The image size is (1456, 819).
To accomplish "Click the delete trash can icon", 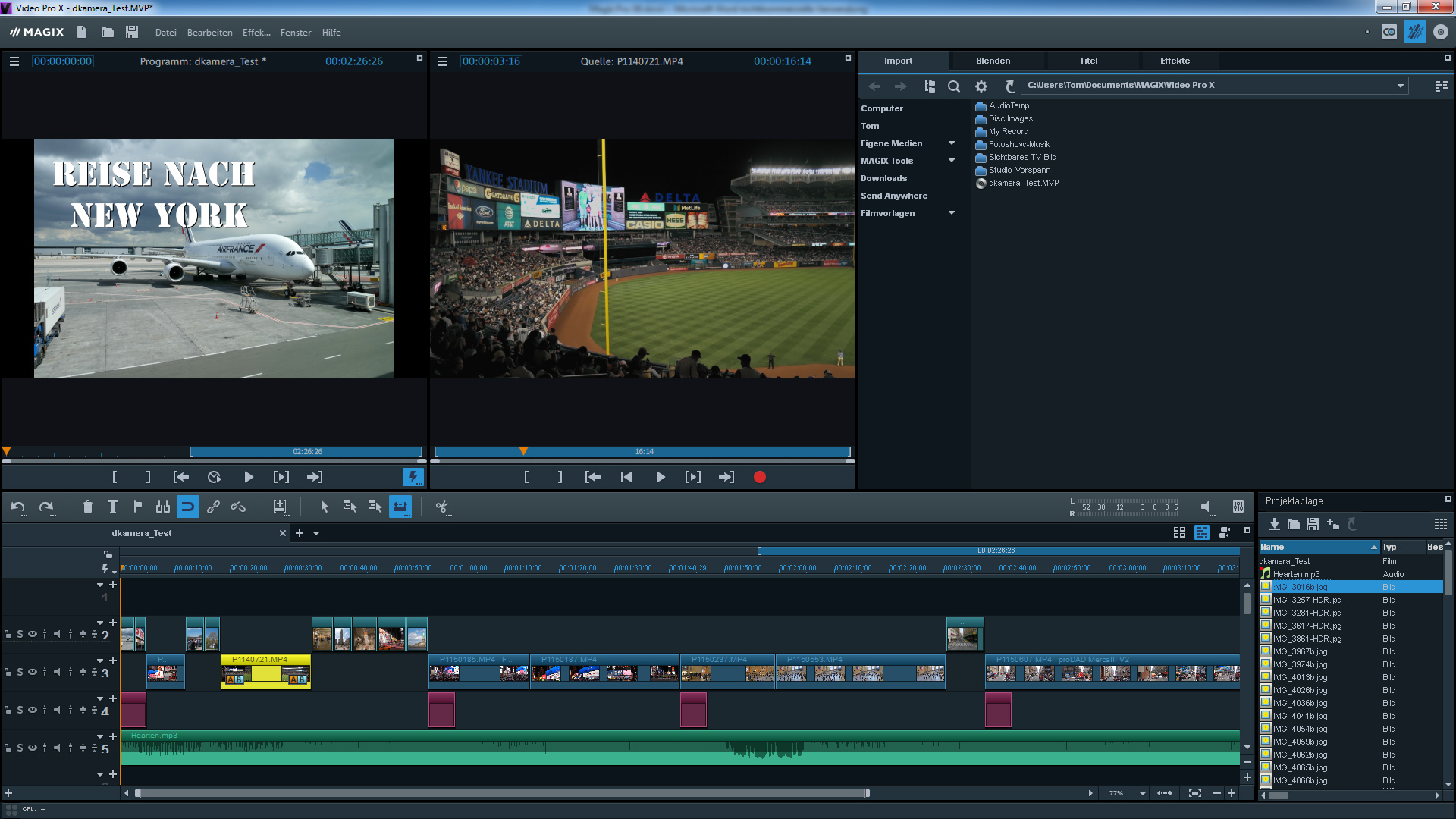I will coord(87,507).
